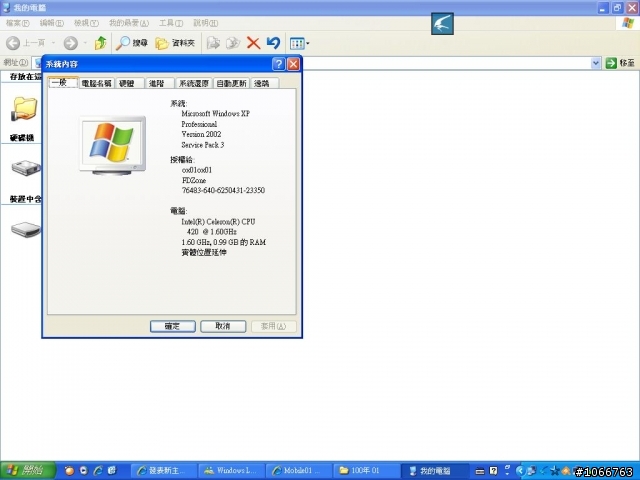Switch to the Mobile01 taskbar window
This screenshot has height=480, width=640.
(x=299, y=471)
